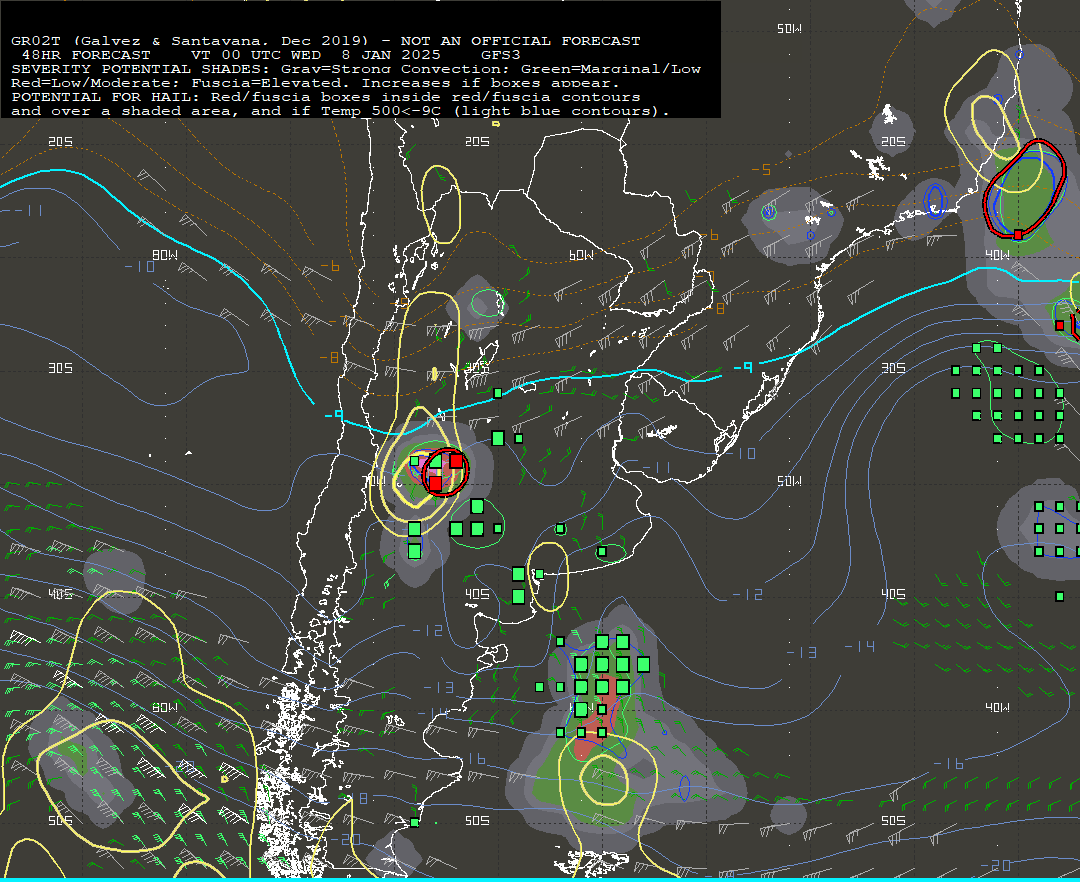The image size is (1080, 882).
Task: Click the "Red=Low/Moderate: Fuscia=Elevated" legend line
Action: (315, 83)
